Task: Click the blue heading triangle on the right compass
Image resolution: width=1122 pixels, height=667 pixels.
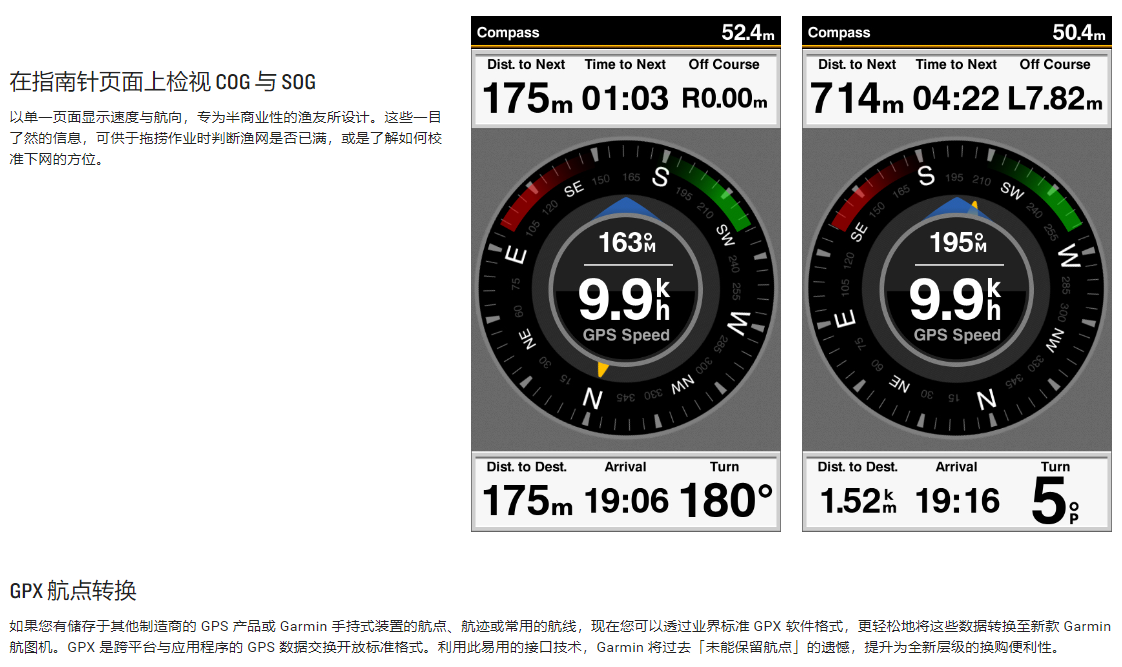Action: (x=956, y=208)
